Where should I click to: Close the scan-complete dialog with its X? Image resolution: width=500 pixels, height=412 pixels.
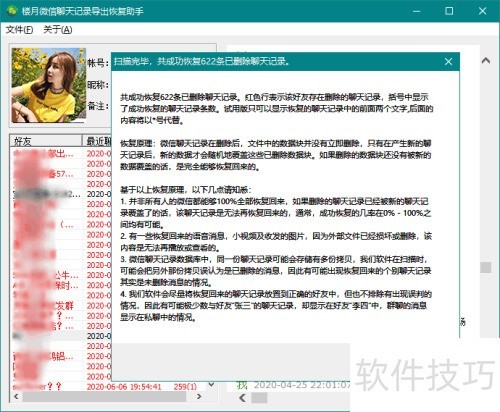tap(448, 62)
